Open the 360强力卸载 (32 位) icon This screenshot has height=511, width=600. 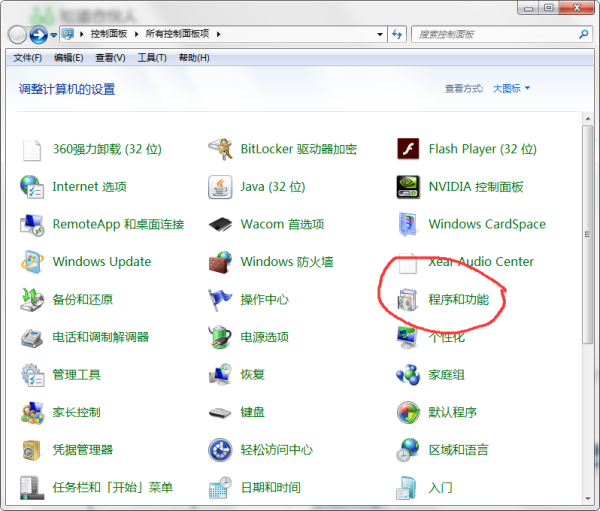[32, 150]
